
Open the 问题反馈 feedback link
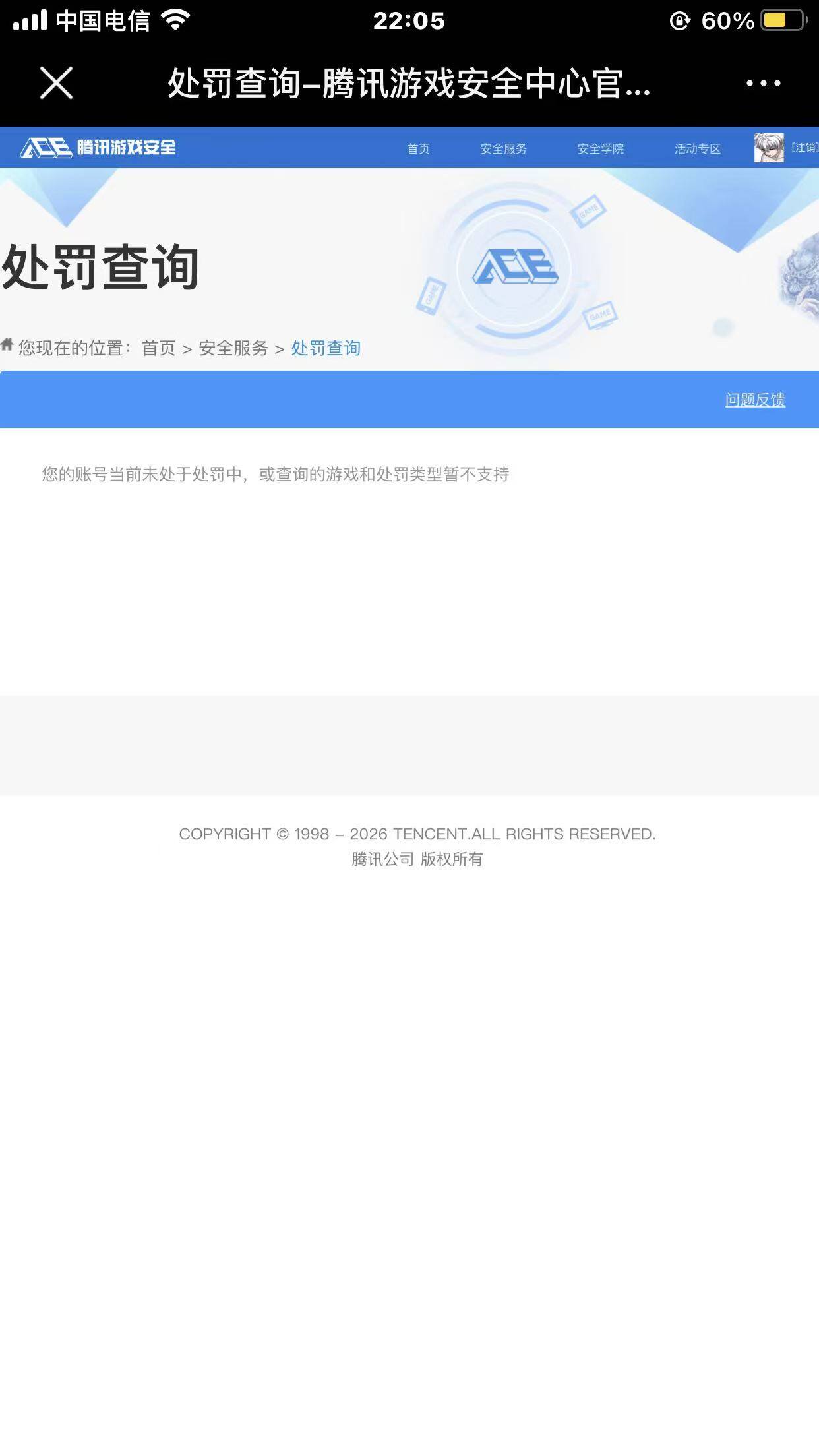click(755, 400)
